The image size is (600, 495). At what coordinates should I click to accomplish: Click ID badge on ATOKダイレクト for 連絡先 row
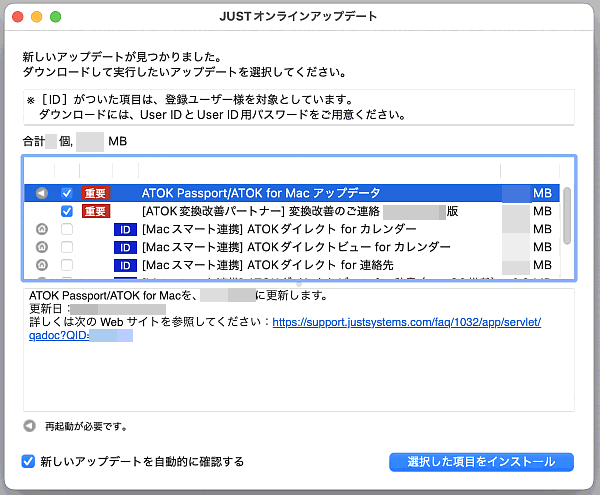[125, 265]
